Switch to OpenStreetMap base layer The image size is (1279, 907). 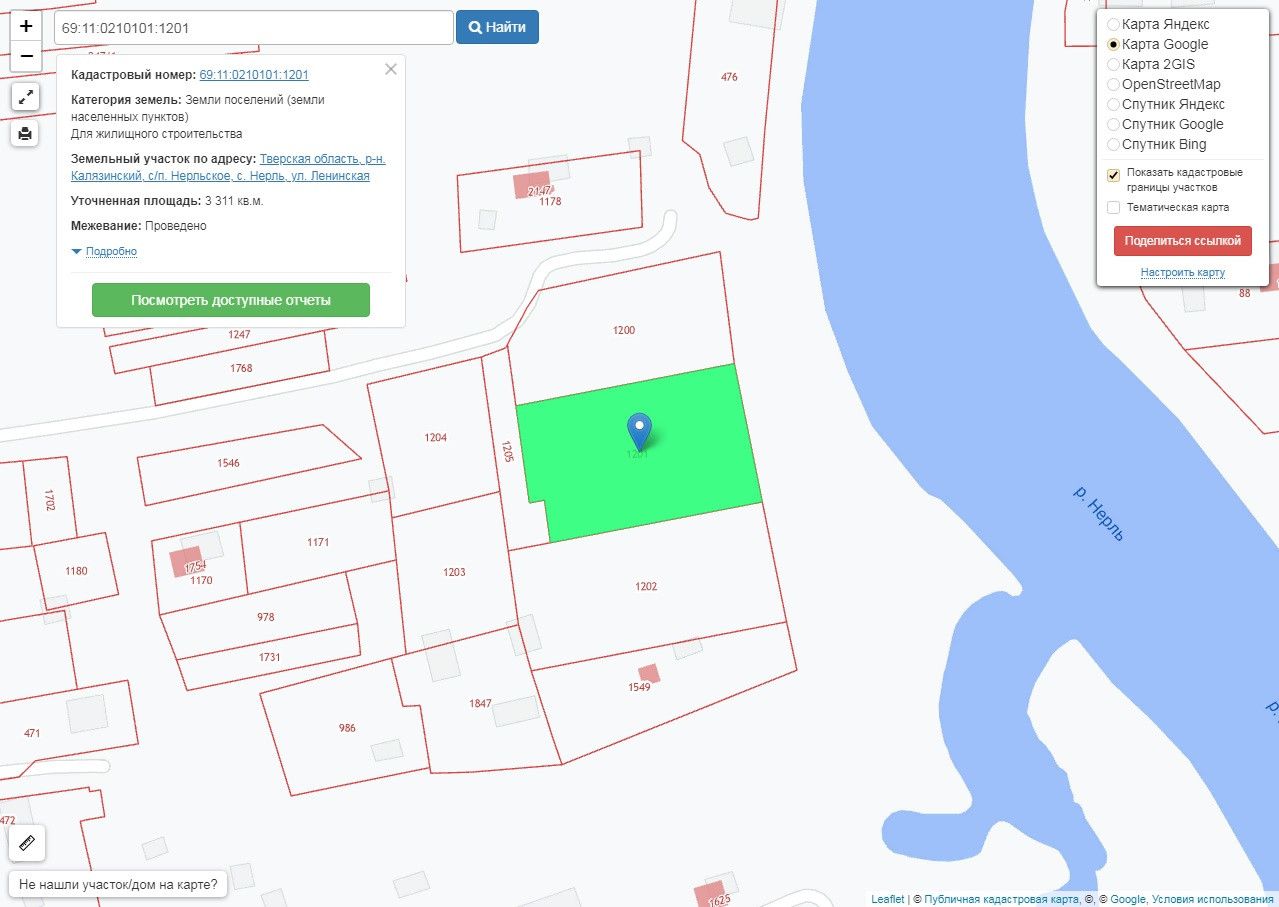1113,84
